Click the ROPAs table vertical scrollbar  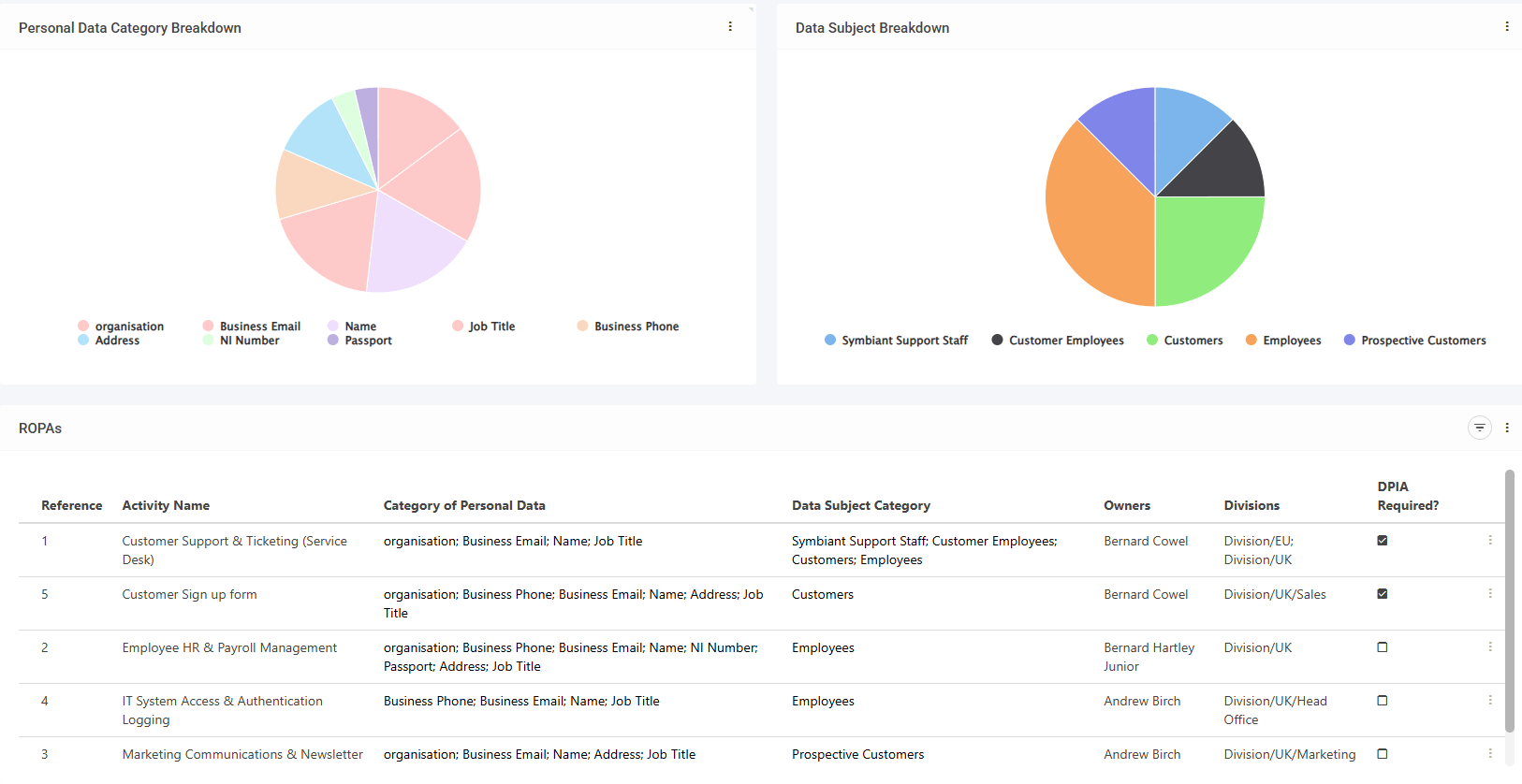tap(1509, 599)
